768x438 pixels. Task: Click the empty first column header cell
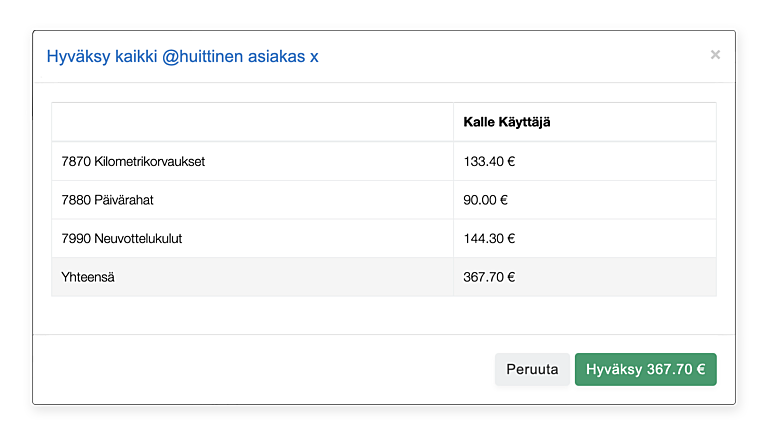pyautogui.click(x=252, y=122)
